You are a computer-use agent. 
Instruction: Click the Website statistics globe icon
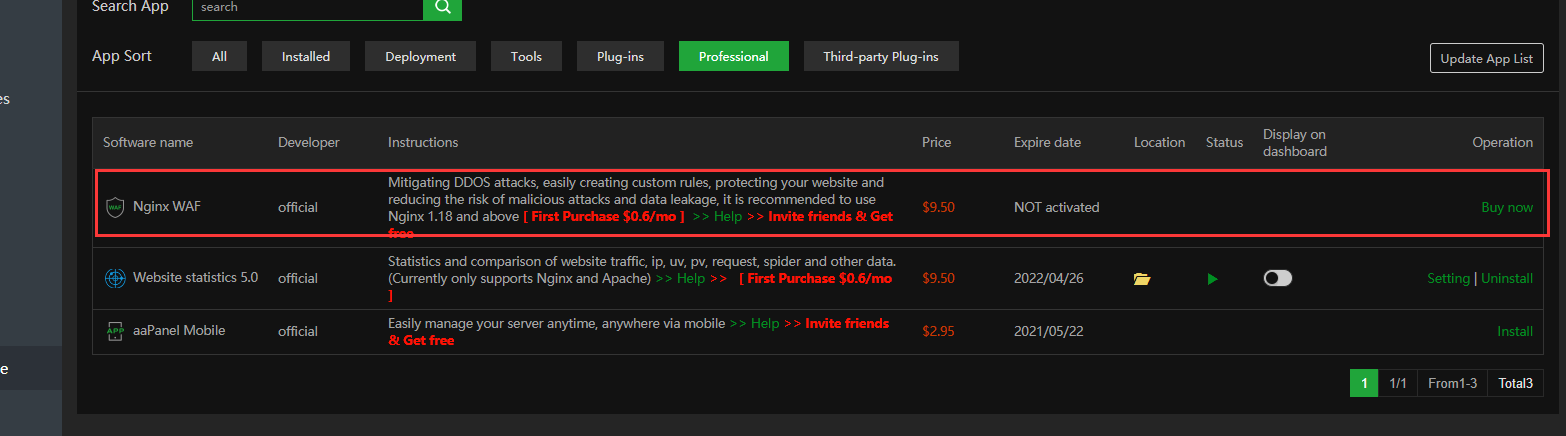tap(115, 278)
